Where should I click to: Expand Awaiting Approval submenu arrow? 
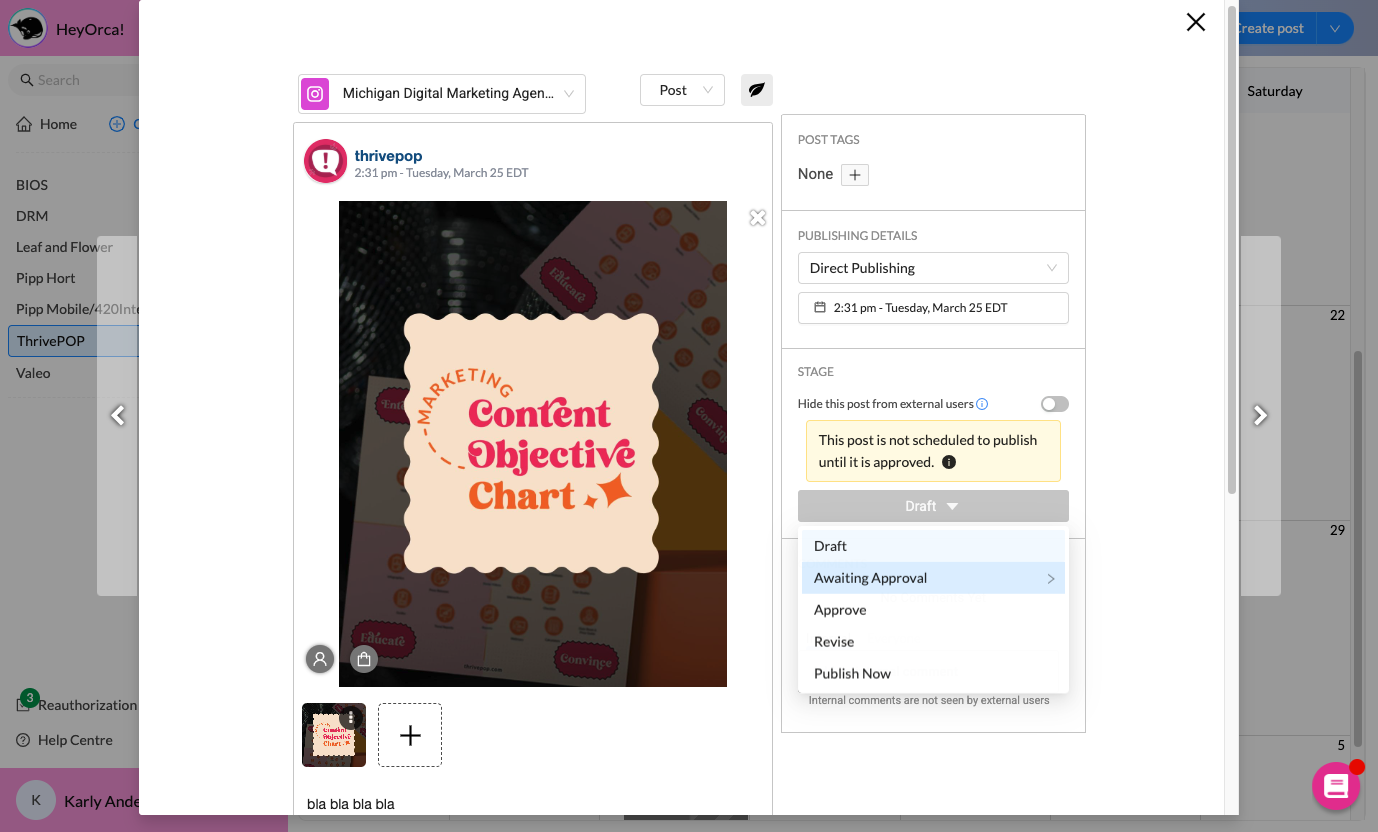pyautogui.click(x=1051, y=578)
